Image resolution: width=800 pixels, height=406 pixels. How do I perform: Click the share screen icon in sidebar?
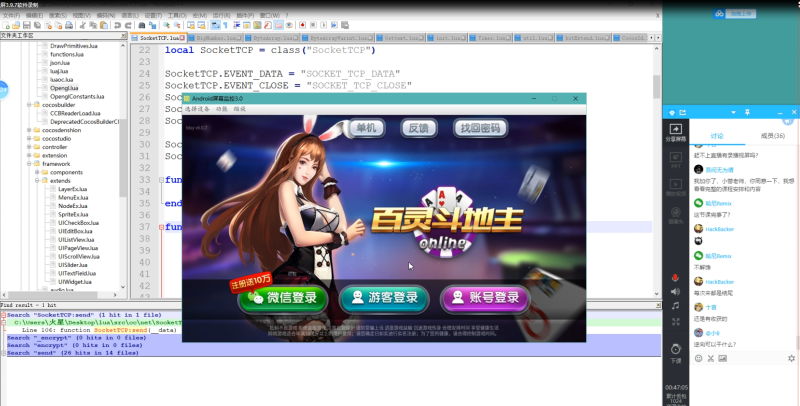pos(676,132)
